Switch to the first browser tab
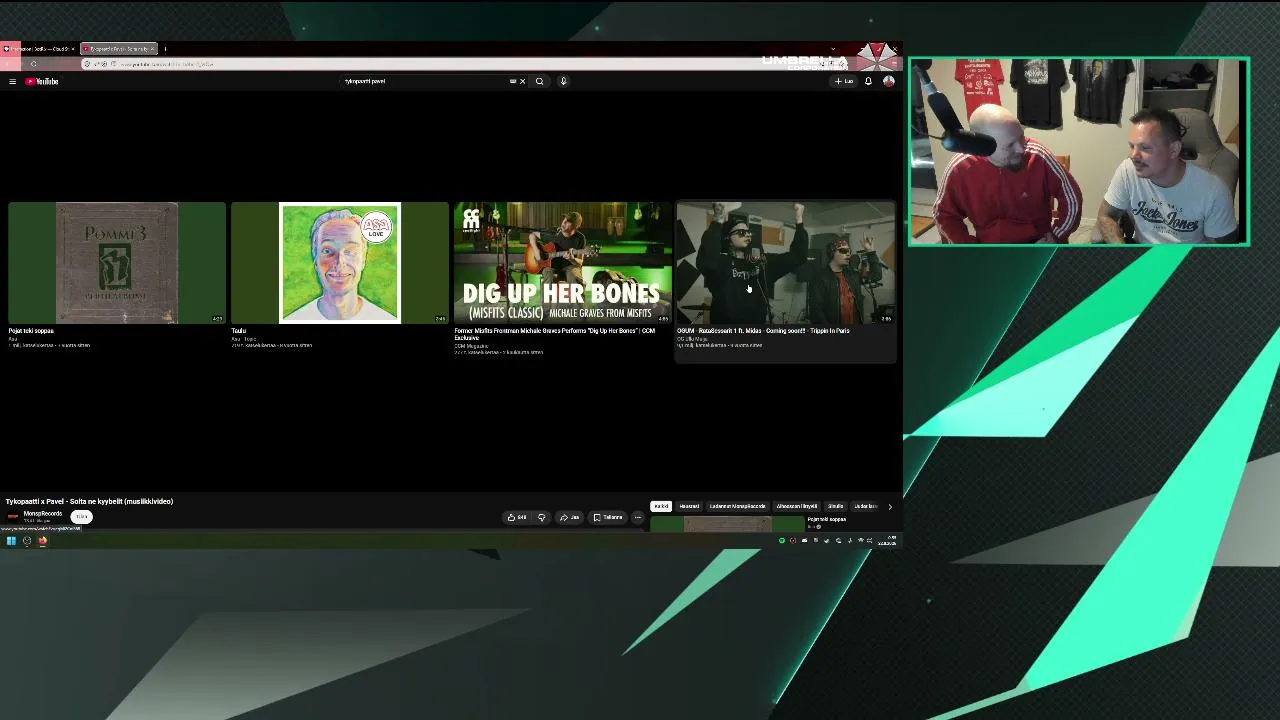The image size is (1280, 720). pyautogui.click(x=40, y=48)
